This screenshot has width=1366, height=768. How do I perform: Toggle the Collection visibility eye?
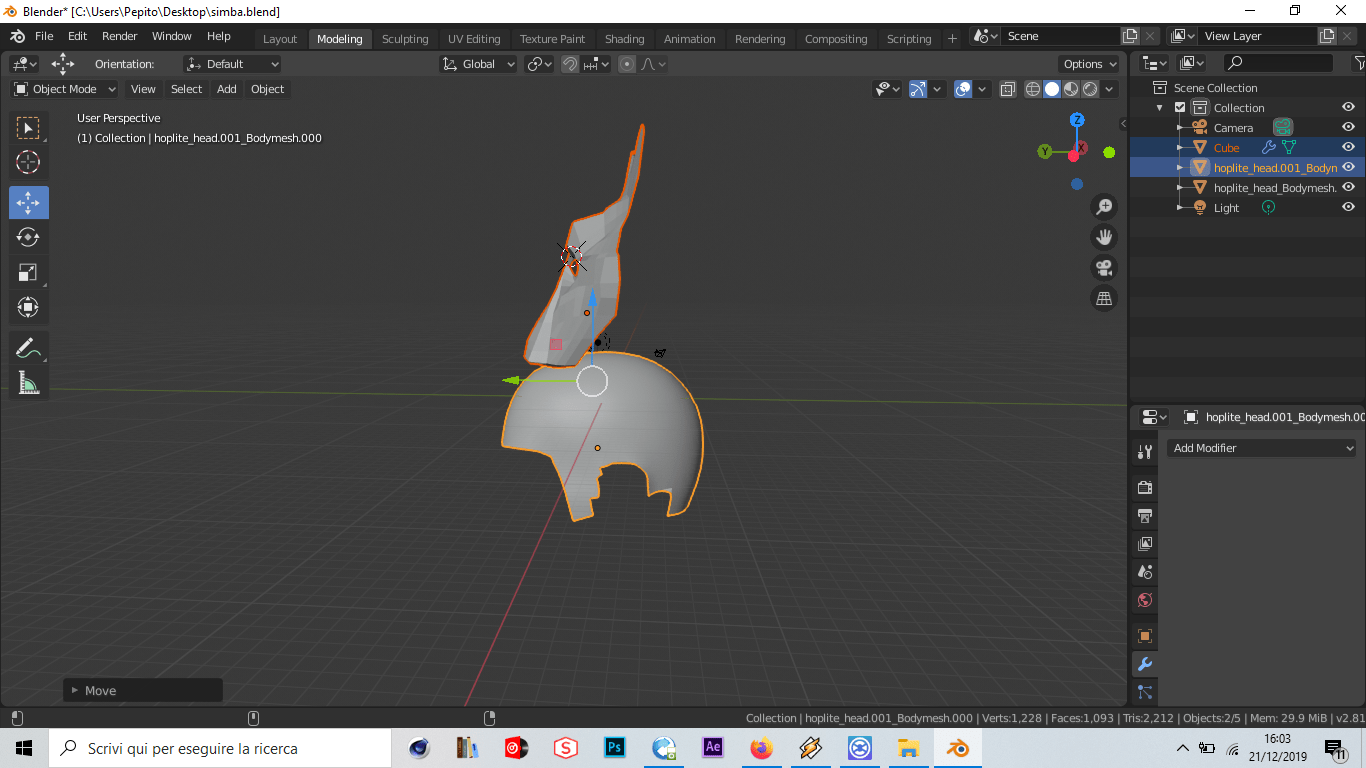[x=1348, y=107]
